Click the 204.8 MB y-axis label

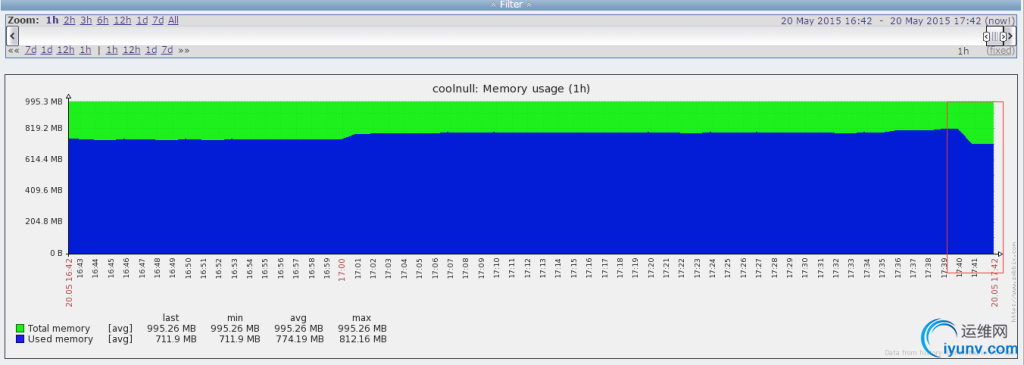click(x=45, y=221)
